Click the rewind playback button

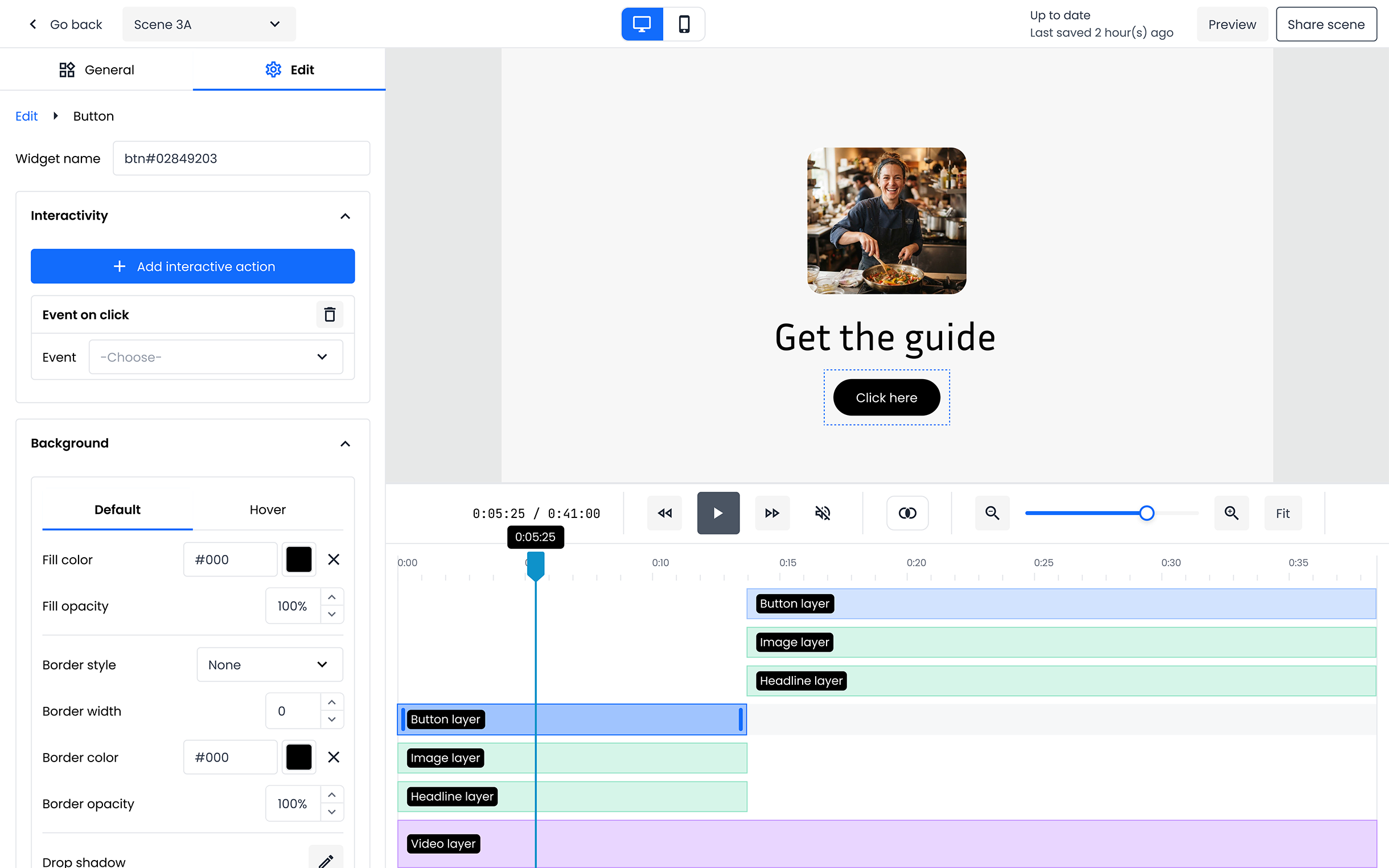click(x=665, y=513)
